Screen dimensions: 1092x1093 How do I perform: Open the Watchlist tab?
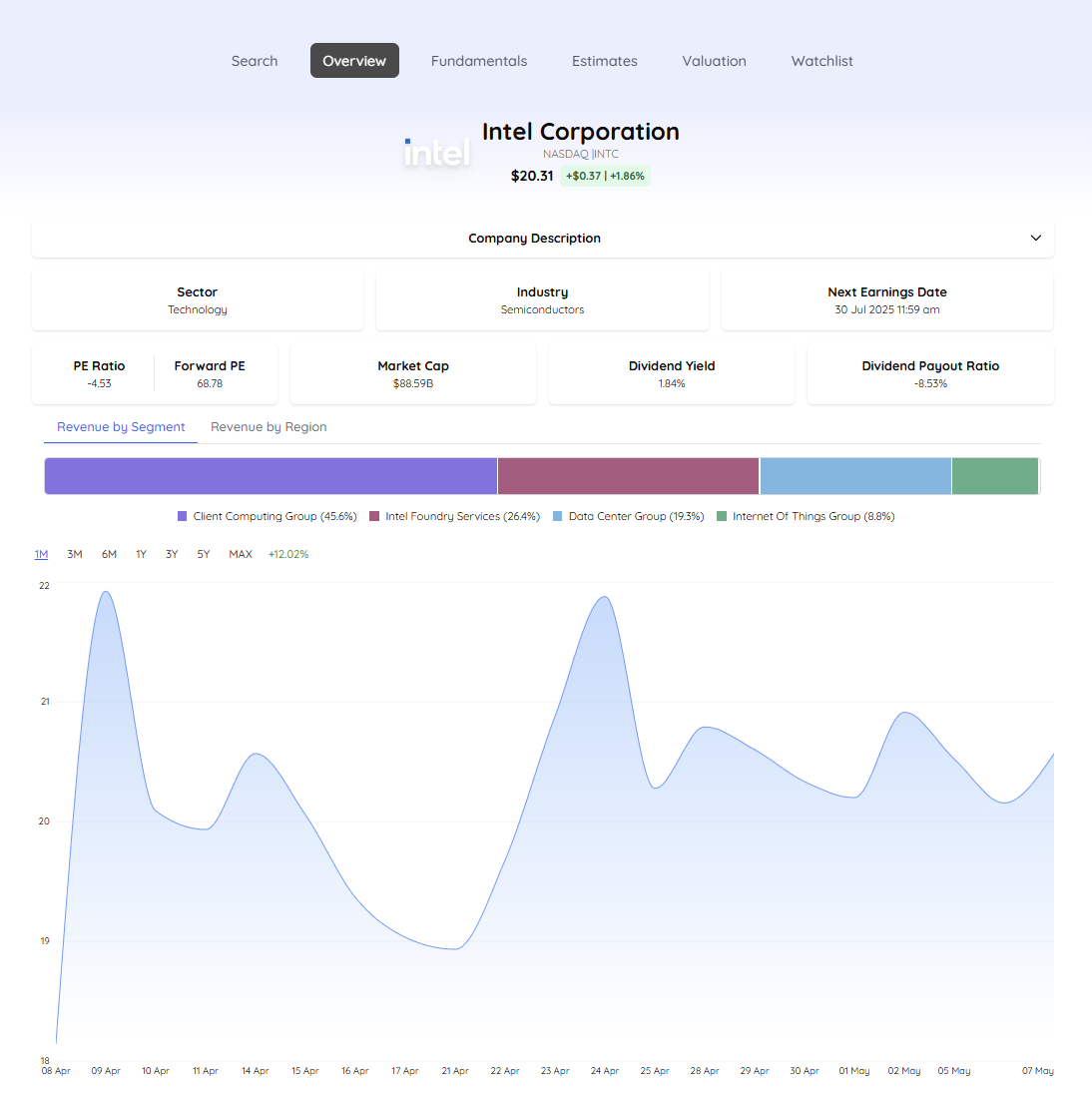(x=821, y=61)
